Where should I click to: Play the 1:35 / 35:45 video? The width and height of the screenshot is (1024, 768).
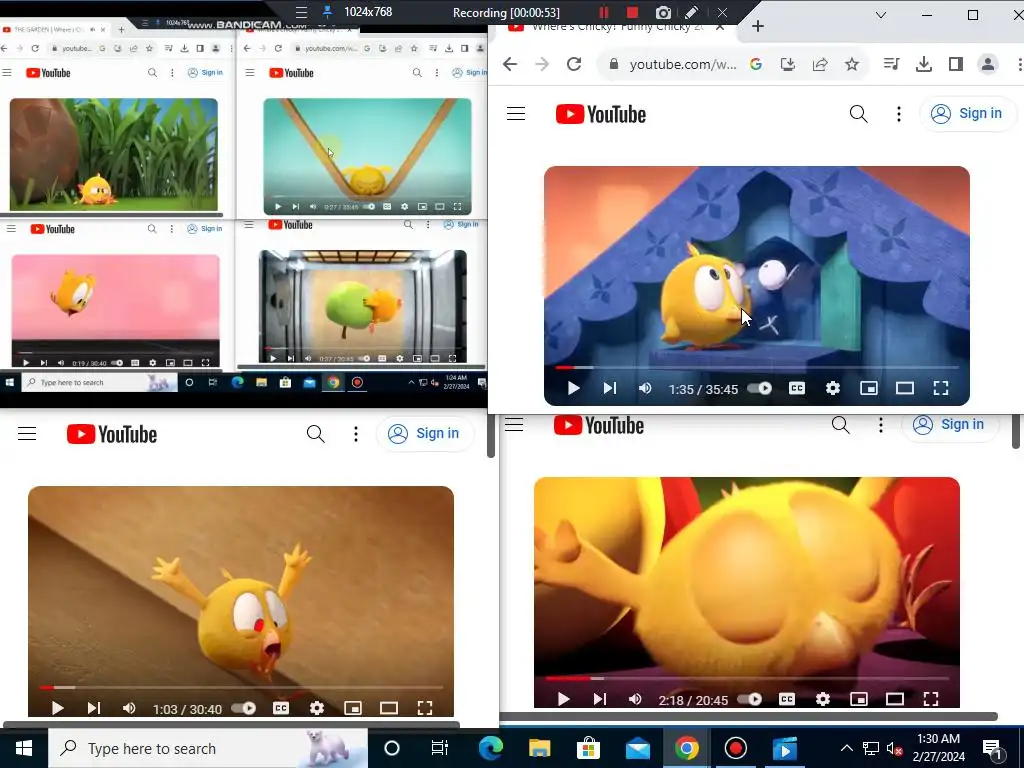click(x=573, y=389)
